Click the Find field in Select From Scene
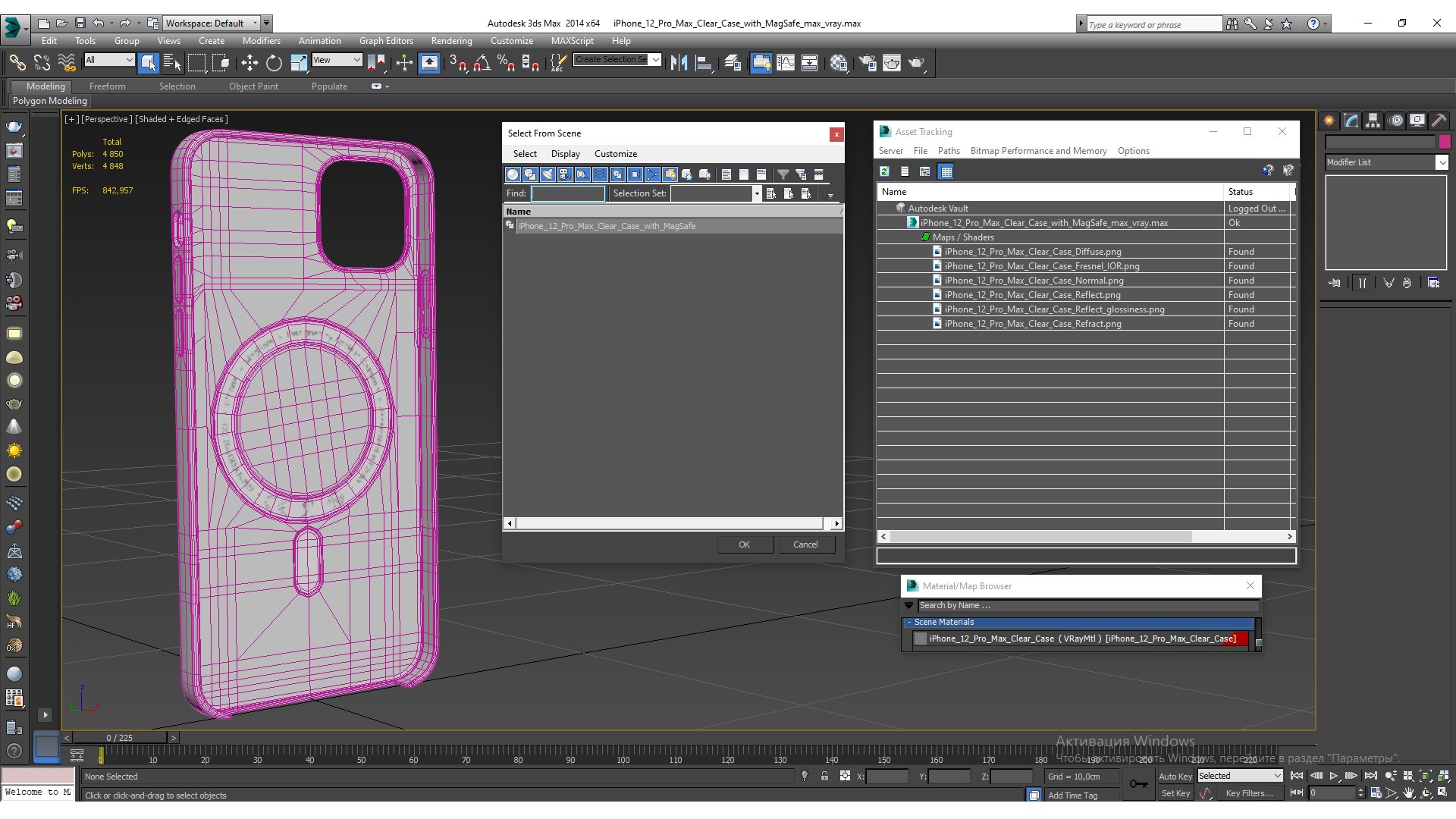Image resolution: width=1456 pixels, height=819 pixels. 568,193
